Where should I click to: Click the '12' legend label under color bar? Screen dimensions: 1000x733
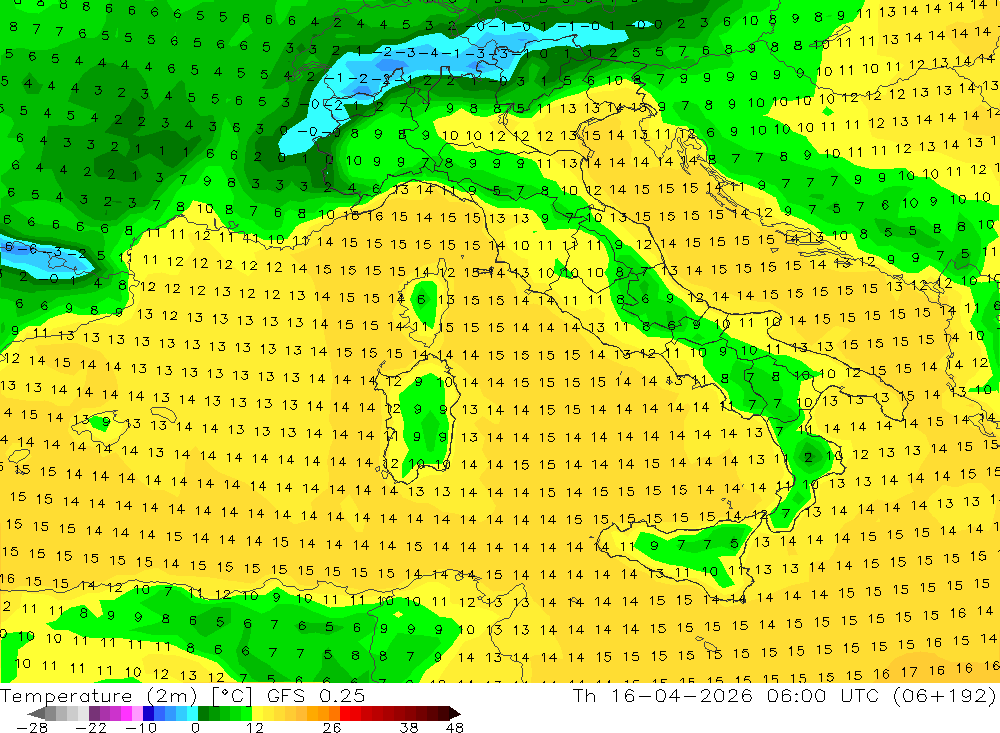[255, 728]
